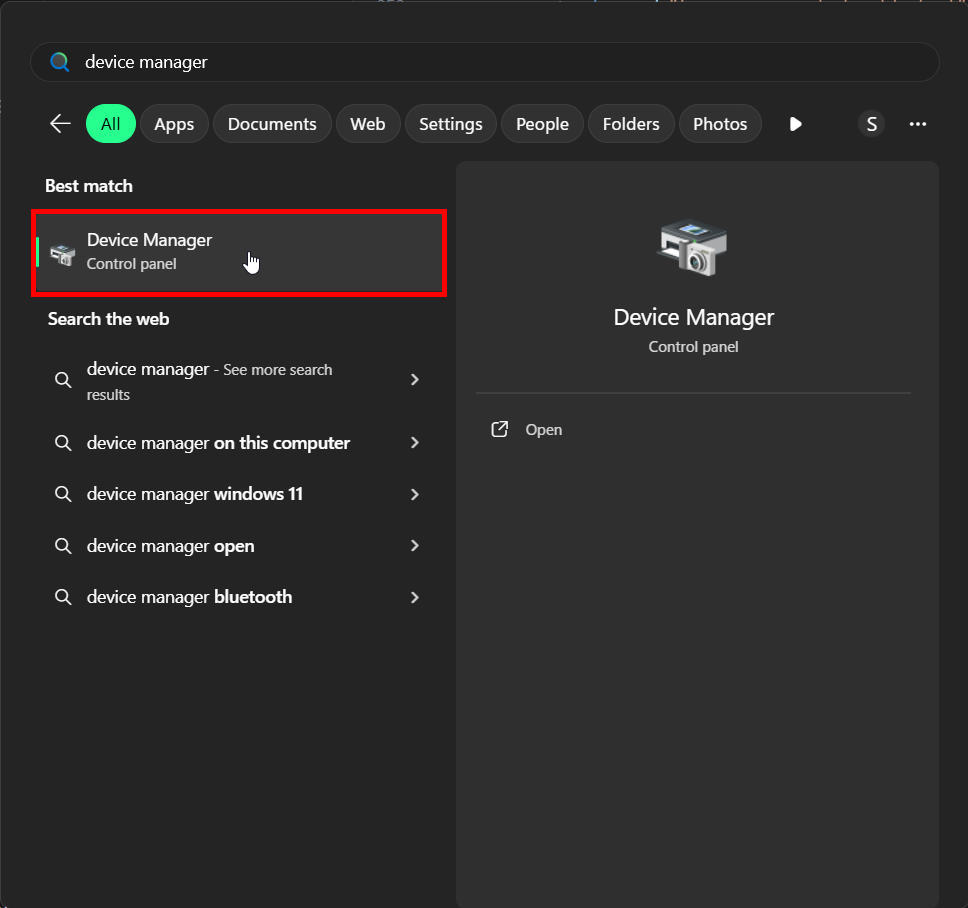The height and width of the screenshot is (908, 968).
Task: Switch to the Apps filter tab
Action: 174,123
